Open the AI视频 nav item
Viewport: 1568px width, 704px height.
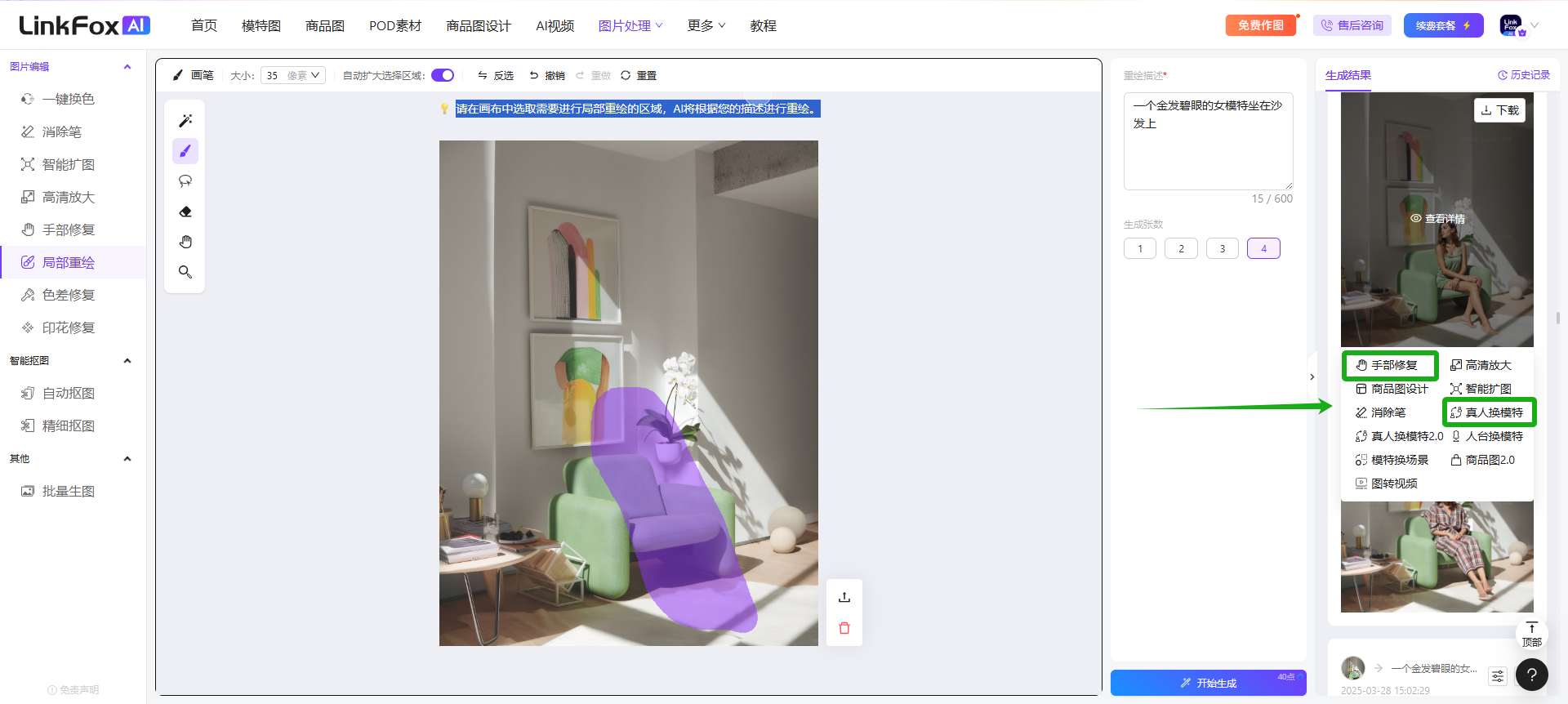coord(555,25)
